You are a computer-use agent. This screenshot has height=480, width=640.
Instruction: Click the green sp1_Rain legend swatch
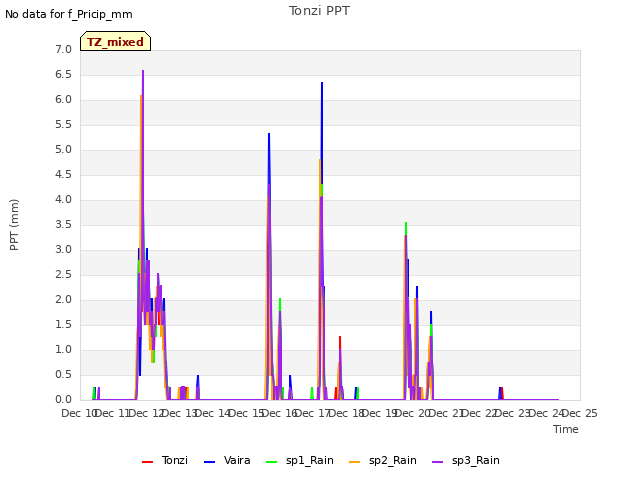(271, 462)
